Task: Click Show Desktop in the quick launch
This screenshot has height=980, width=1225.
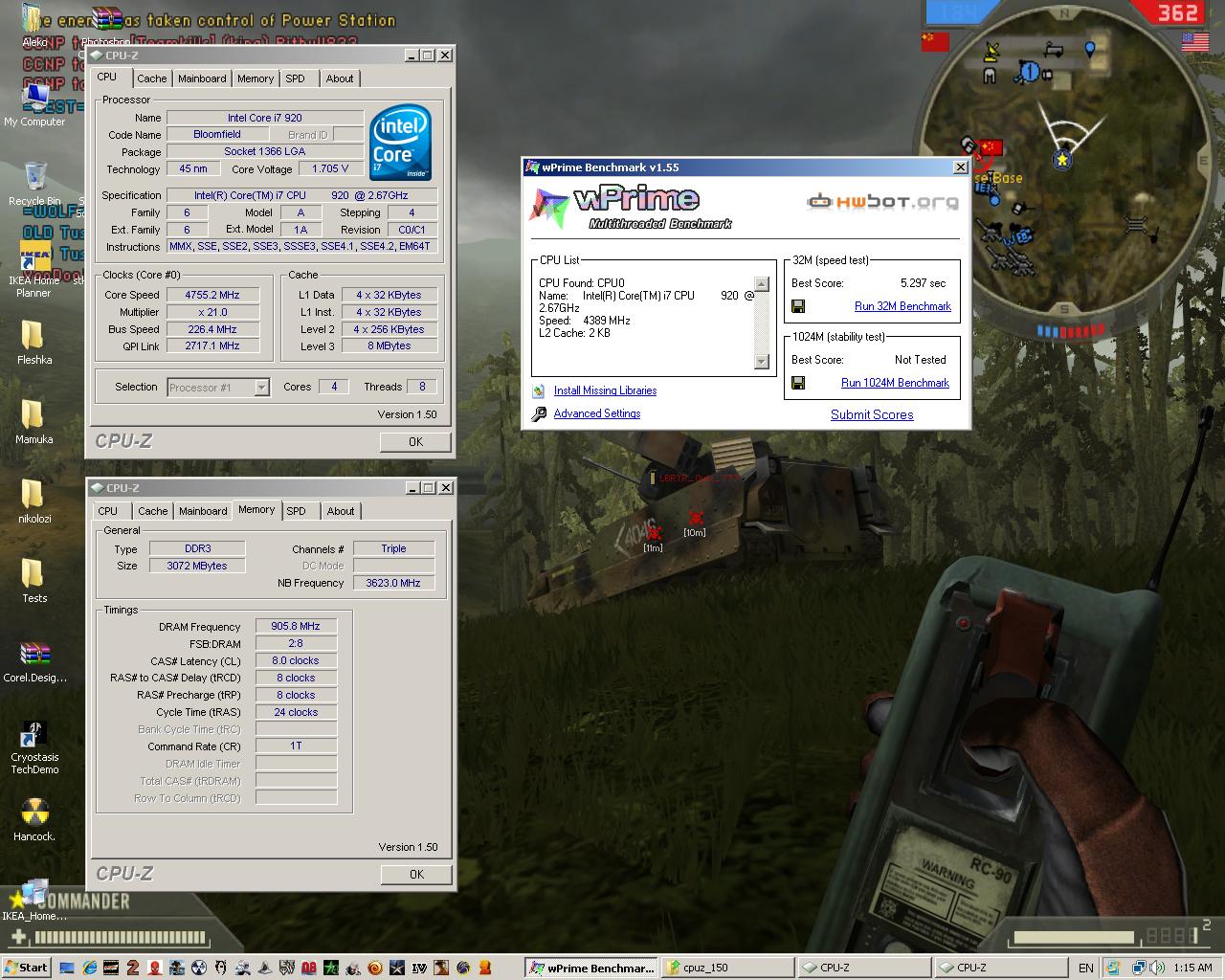Action: pos(66,968)
